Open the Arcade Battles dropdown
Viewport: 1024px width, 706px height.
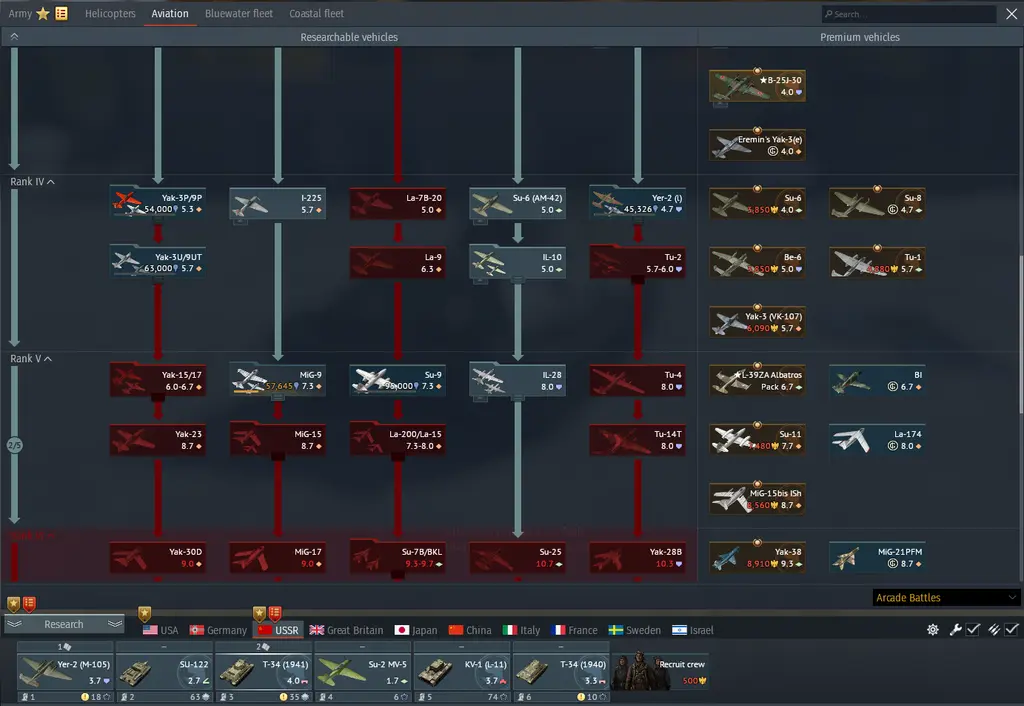click(x=946, y=598)
